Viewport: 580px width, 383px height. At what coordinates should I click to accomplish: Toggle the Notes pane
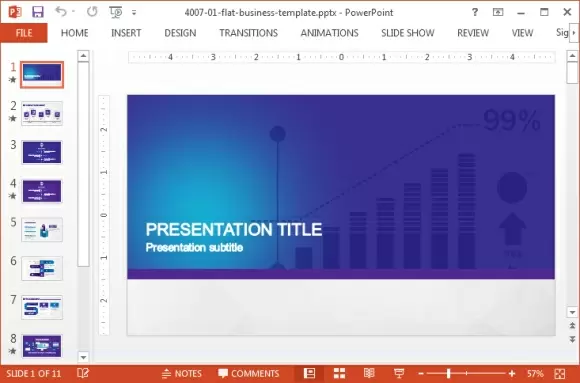pos(182,373)
